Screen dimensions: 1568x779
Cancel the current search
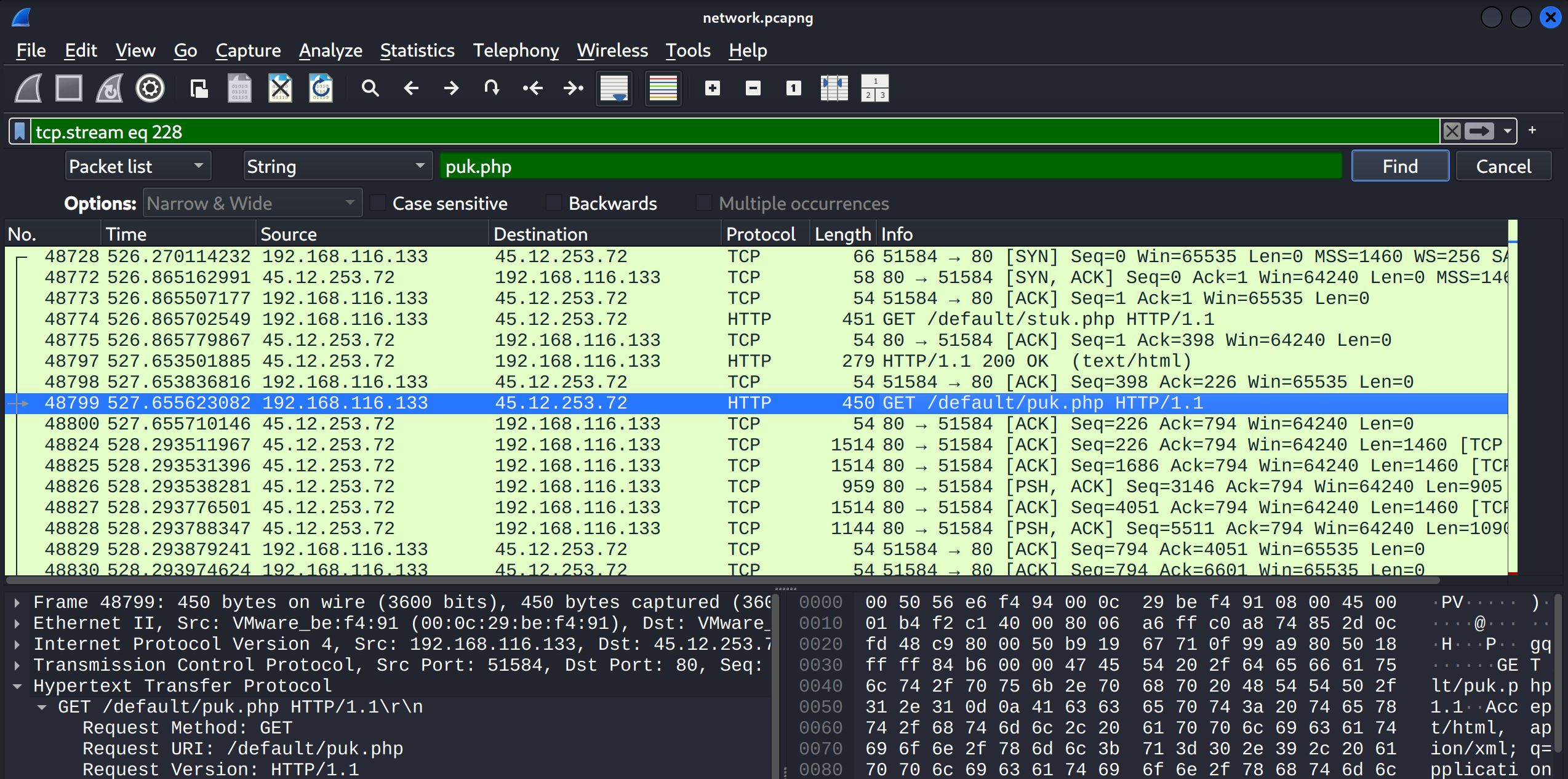[x=1503, y=166]
